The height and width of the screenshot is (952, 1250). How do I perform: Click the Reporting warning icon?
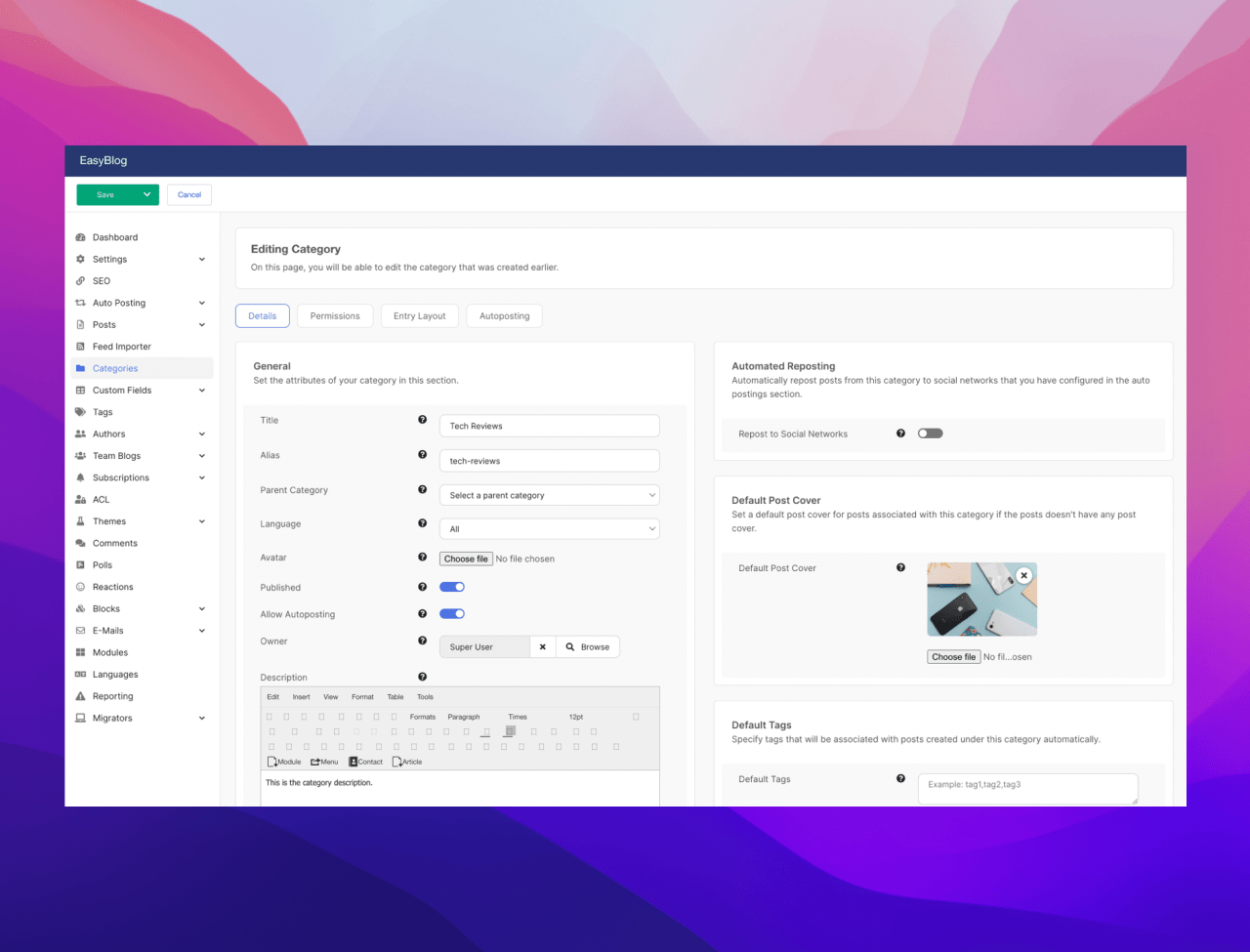[x=80, y=696]
